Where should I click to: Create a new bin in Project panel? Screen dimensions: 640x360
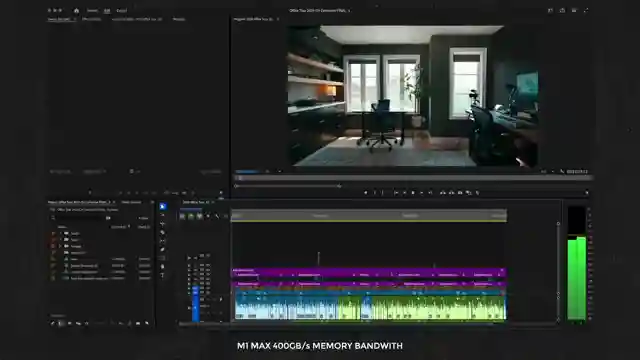pos(138,324)
